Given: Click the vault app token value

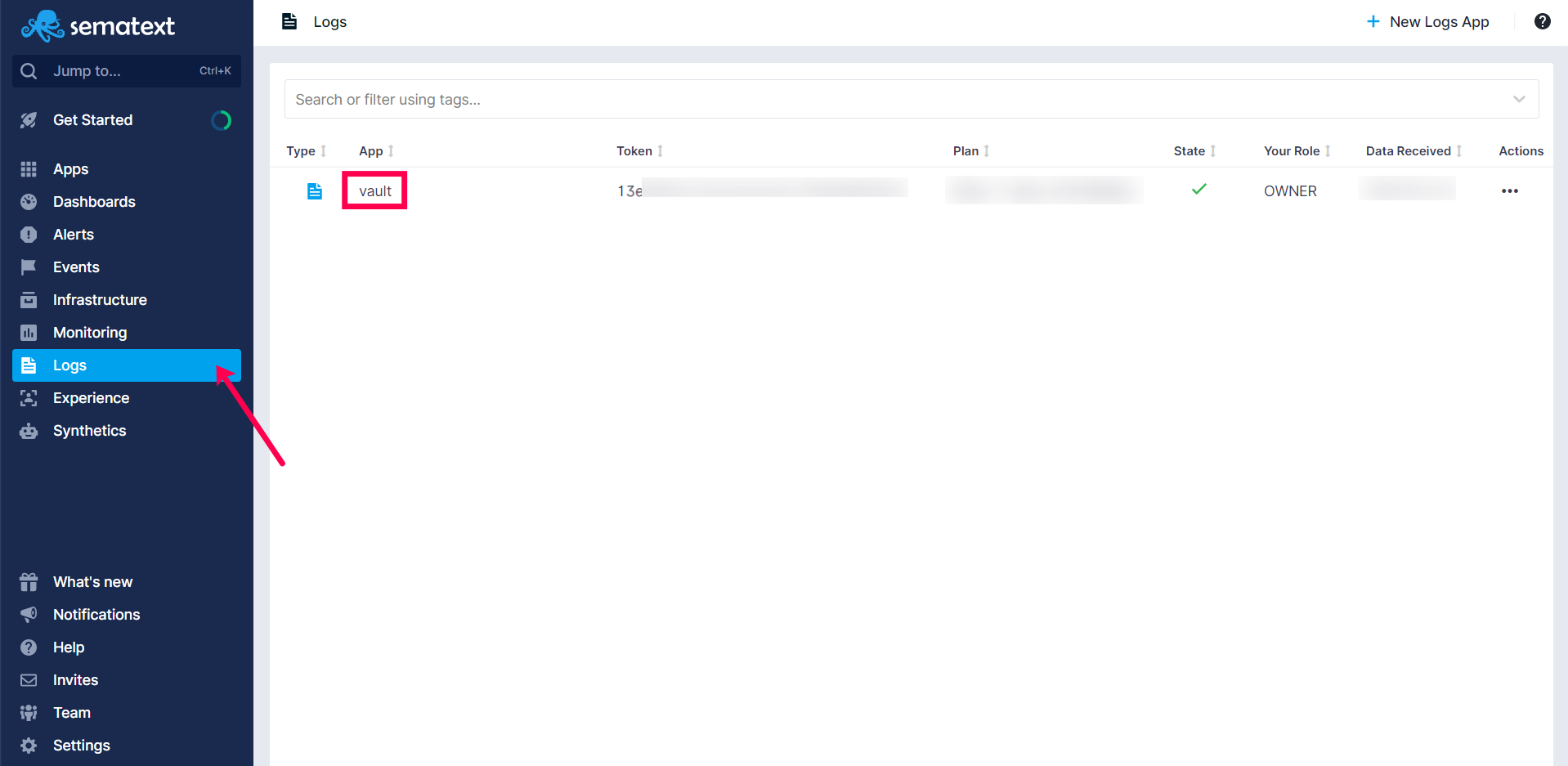Looking at the screenshot, I should pos(762,190).
